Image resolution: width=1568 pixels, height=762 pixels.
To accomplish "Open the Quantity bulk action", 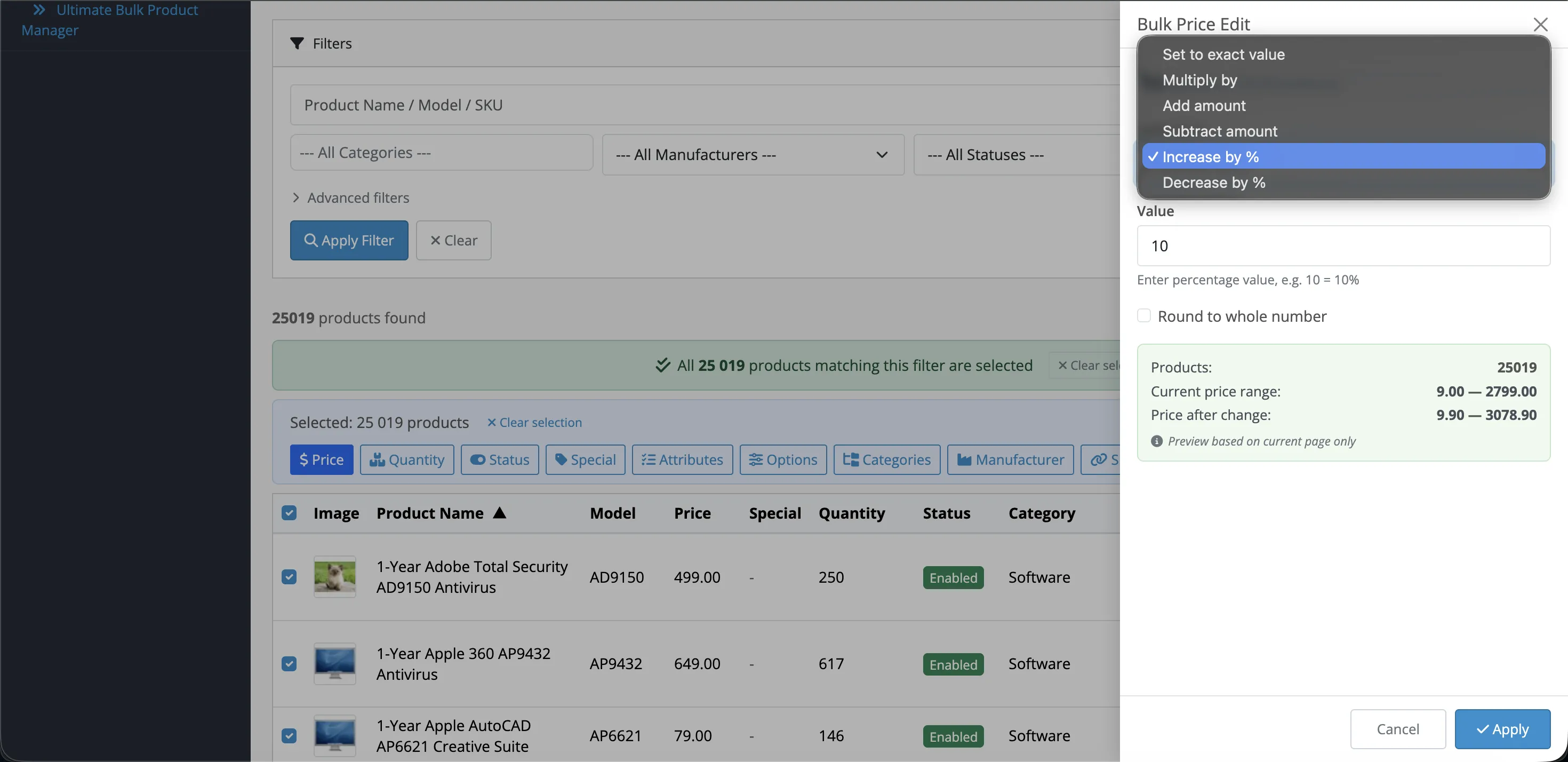I will 406,459.
